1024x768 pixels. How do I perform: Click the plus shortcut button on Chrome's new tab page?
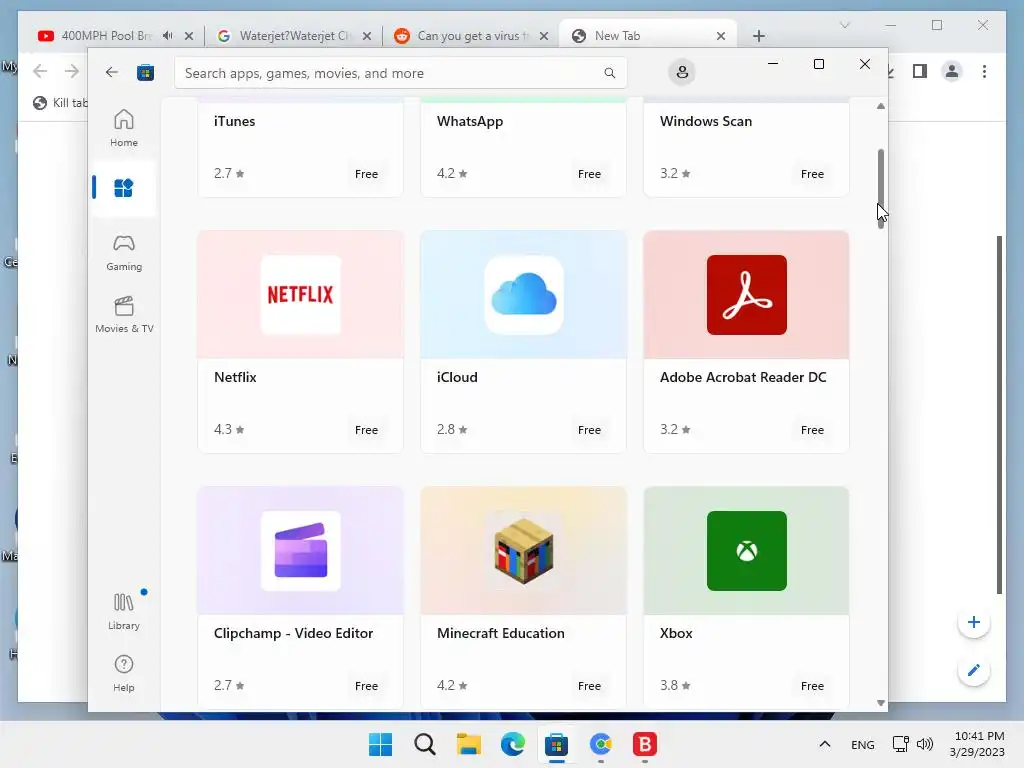pyautogui.click(x=974, y=622)
